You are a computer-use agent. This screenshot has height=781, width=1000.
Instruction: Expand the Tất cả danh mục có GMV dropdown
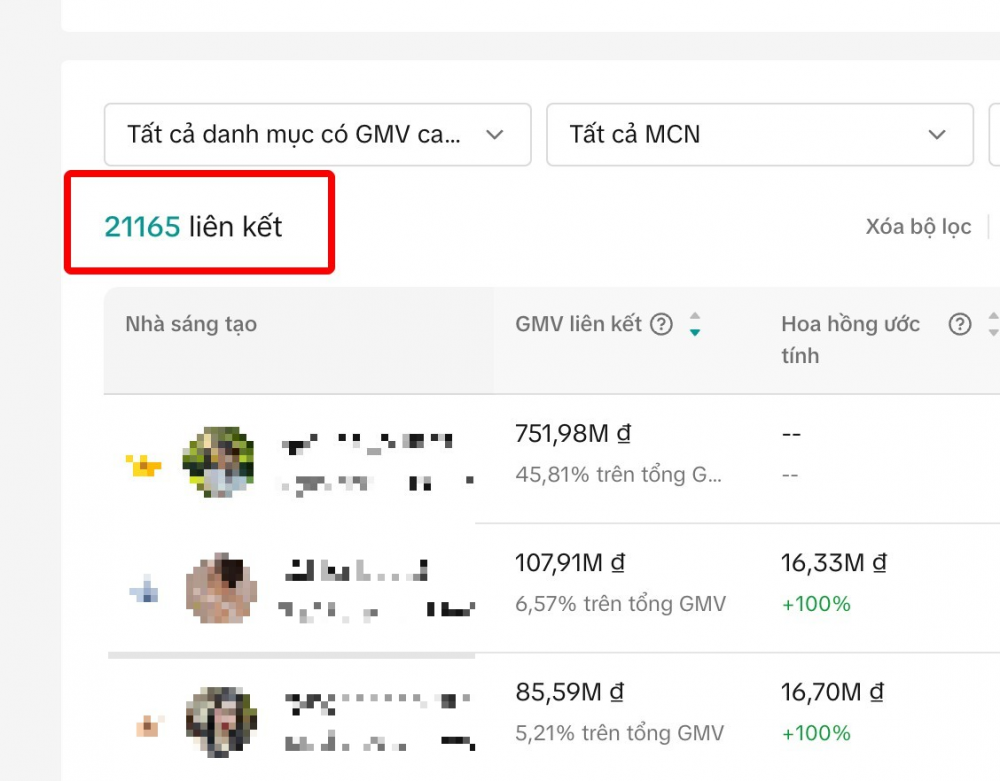tap(317, 134)
